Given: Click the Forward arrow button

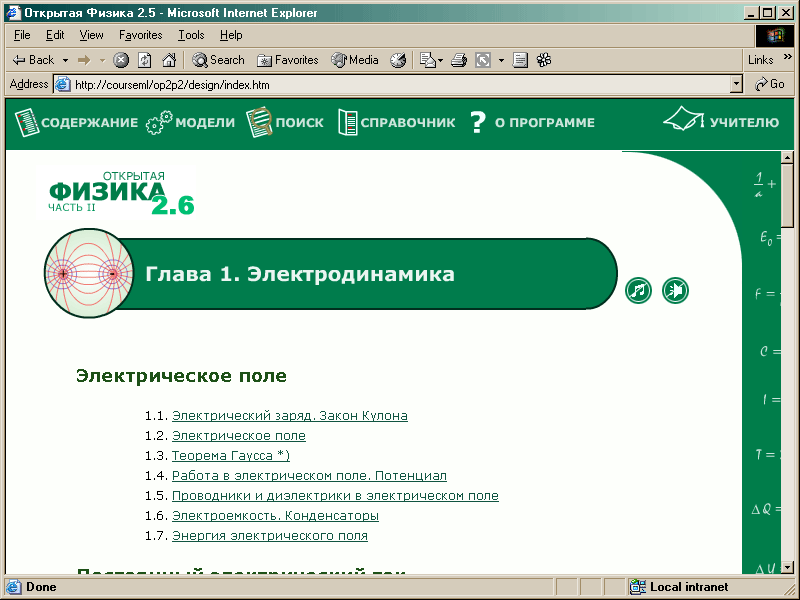Looking at the screenshot, I should (x=84, y=60).
